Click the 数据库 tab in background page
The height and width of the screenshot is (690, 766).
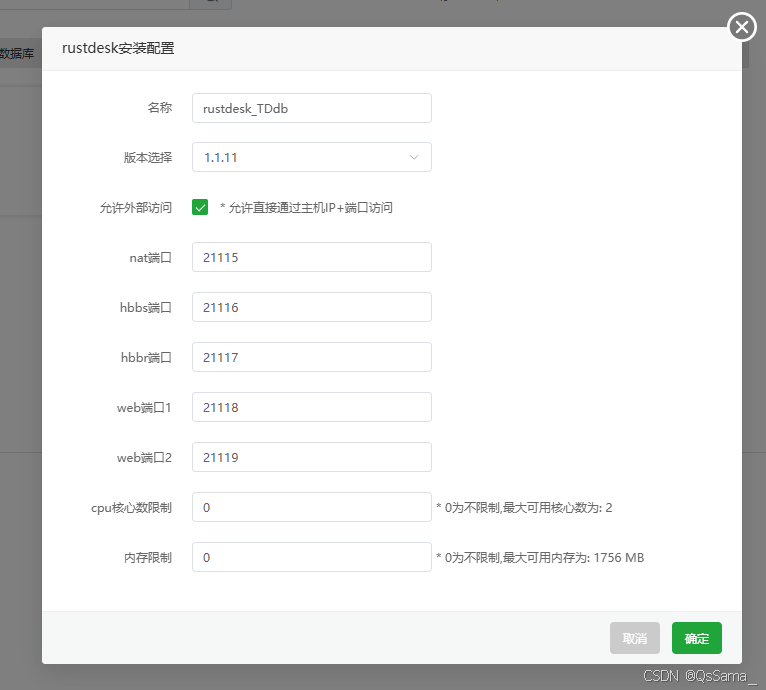(17, 53)
